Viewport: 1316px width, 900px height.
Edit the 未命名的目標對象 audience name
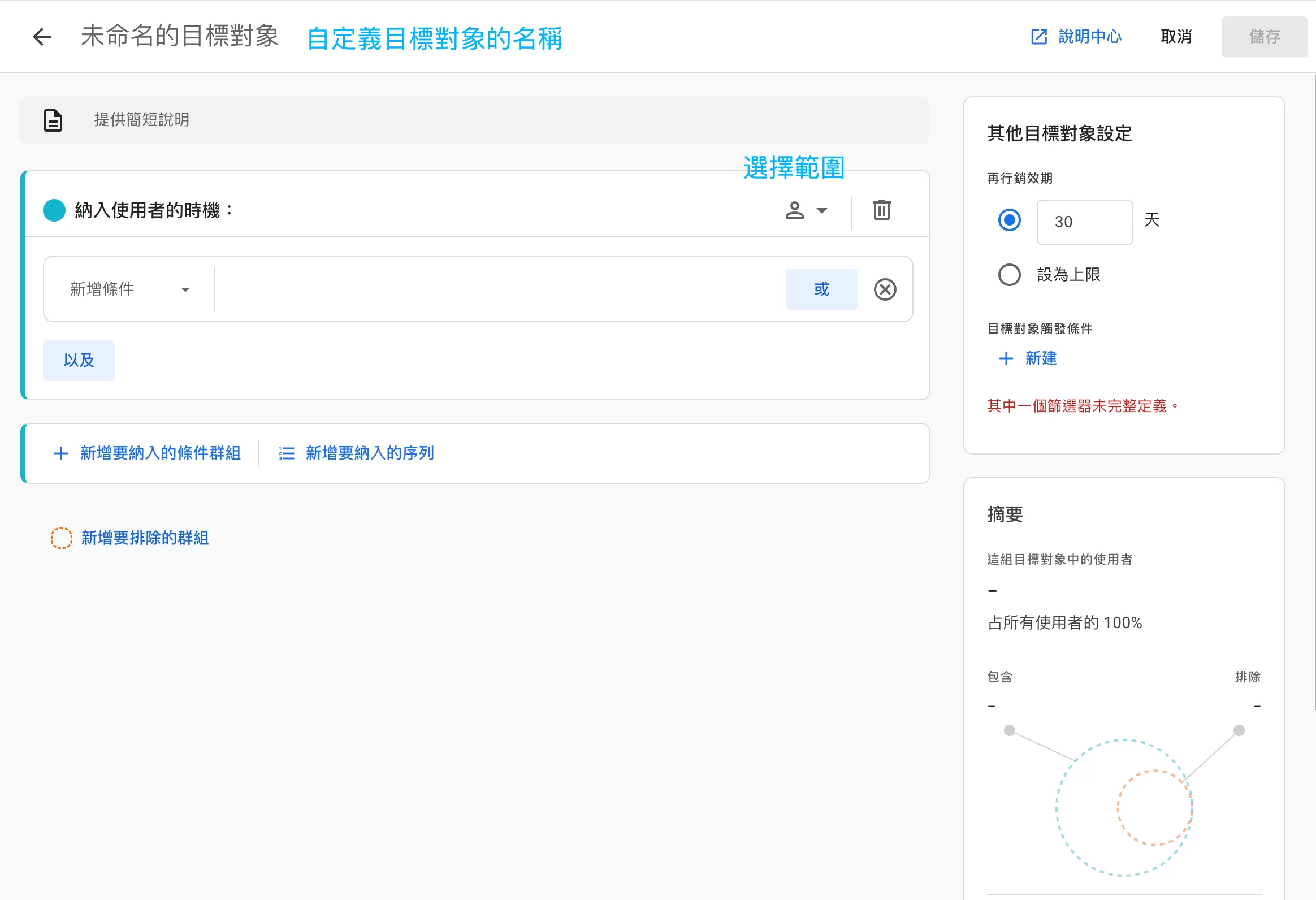(x=180, y=36)
